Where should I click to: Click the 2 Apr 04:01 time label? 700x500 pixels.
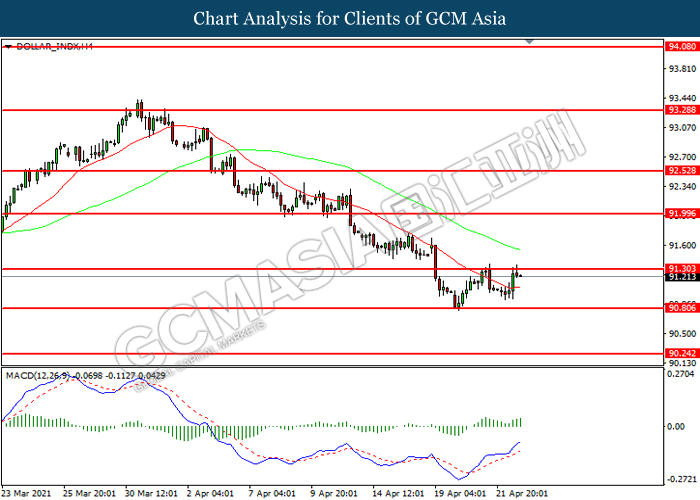[210, 493]
